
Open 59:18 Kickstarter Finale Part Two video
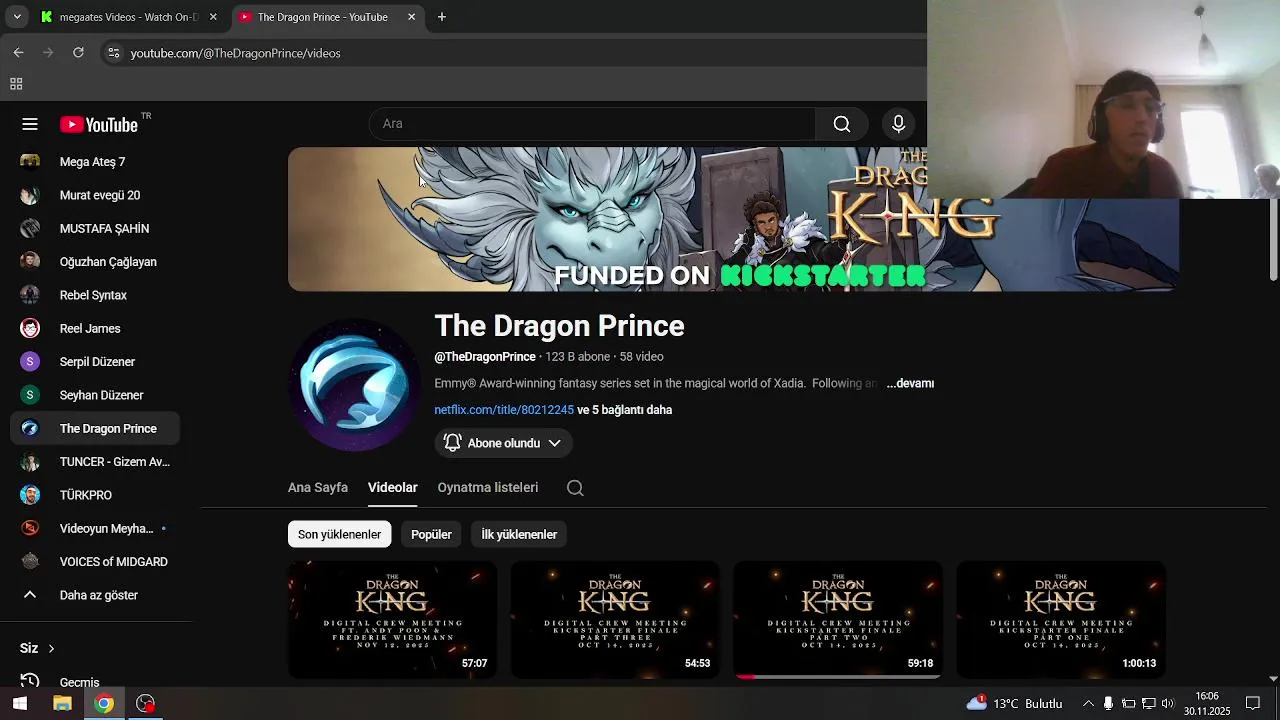pyautogui.click(x=838, y=620)
